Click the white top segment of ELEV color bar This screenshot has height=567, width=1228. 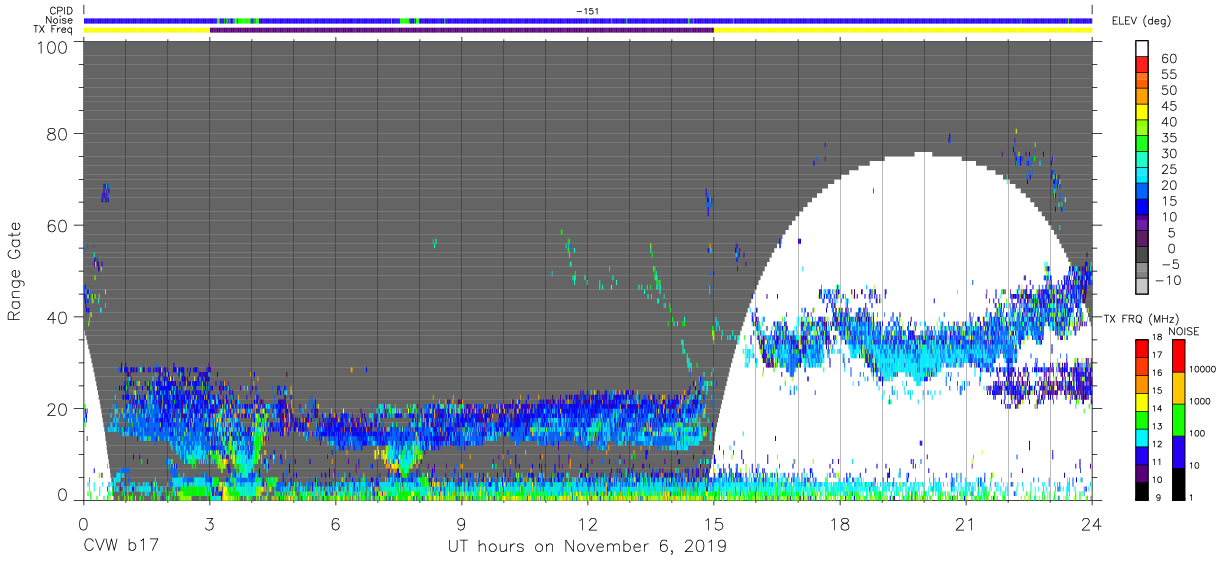[1143, 50]
